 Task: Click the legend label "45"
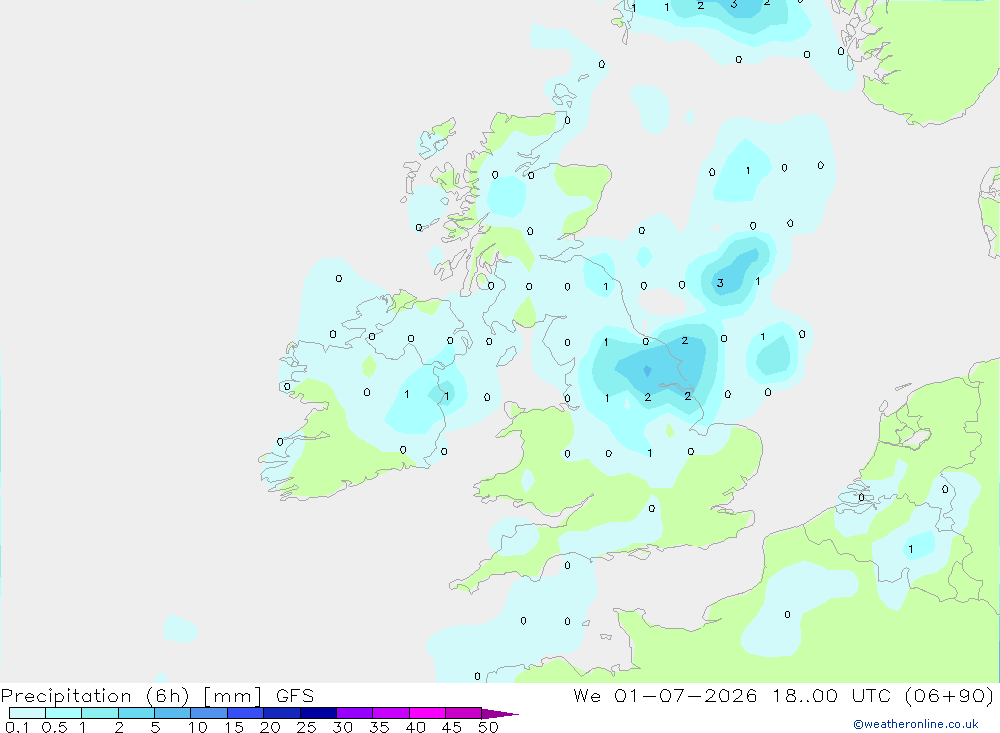pyautogui.click(x=452, y=727)
